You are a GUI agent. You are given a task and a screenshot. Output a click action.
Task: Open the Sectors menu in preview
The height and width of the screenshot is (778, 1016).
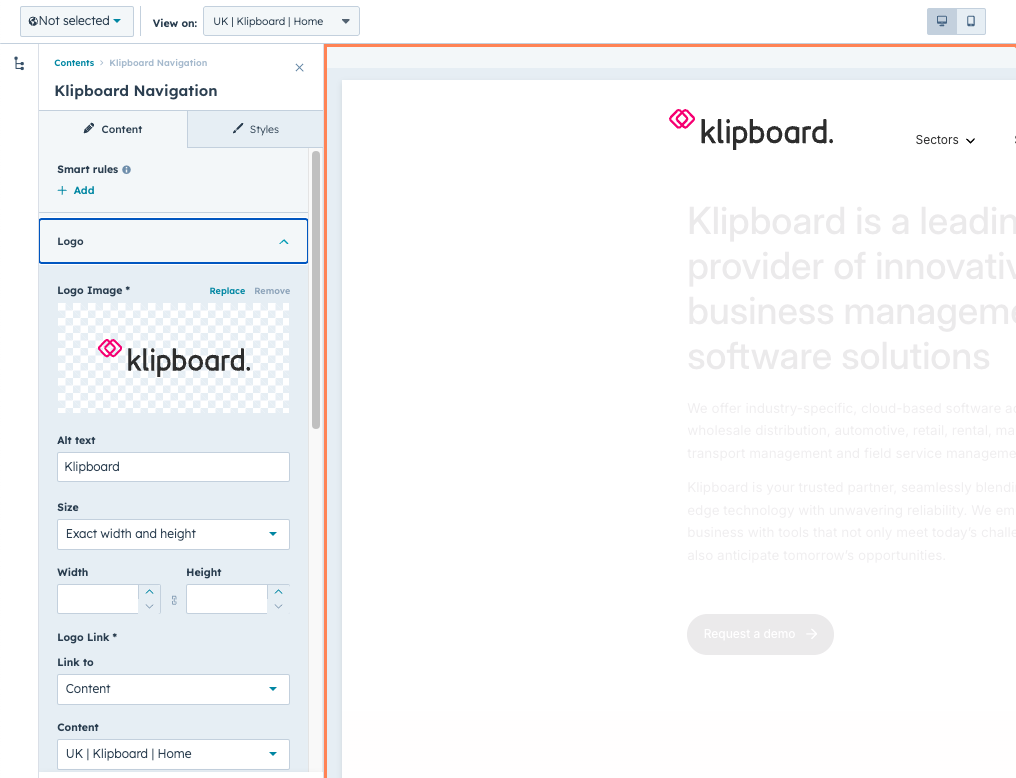945,140
